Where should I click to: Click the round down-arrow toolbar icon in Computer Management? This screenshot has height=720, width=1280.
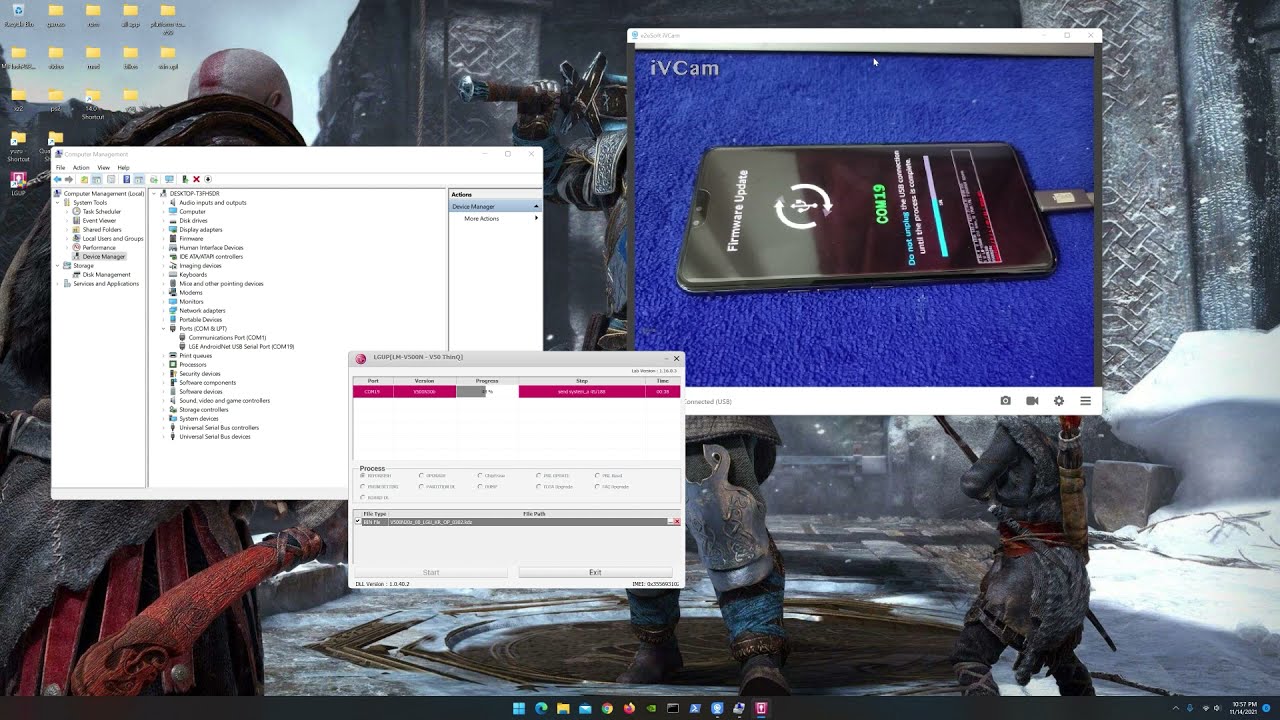(208, 179)
